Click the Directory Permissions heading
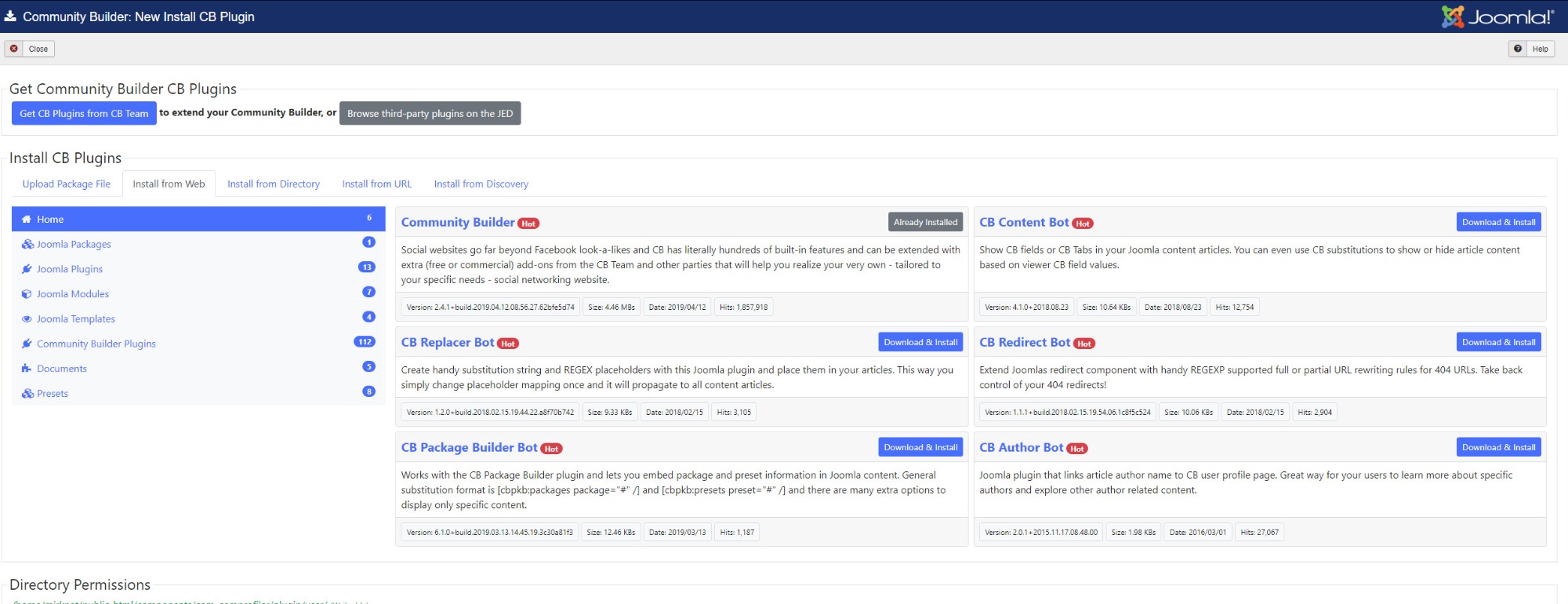The image size is (1568, 604). pos(80,584)
